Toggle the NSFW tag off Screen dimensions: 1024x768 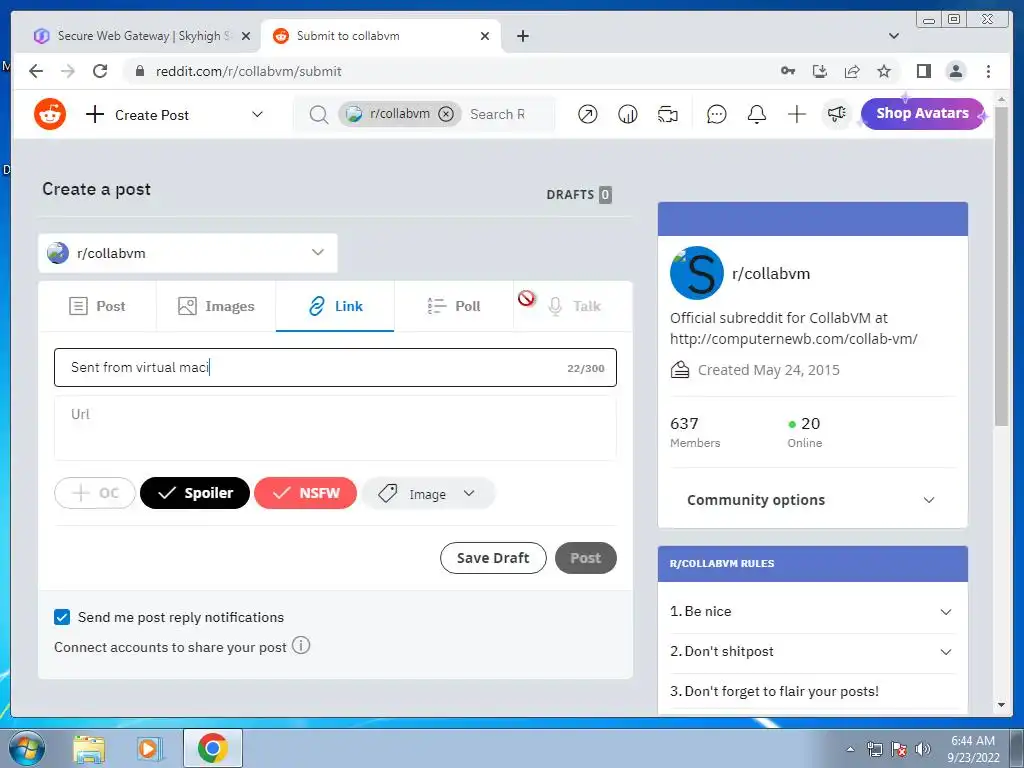[305, 493]
